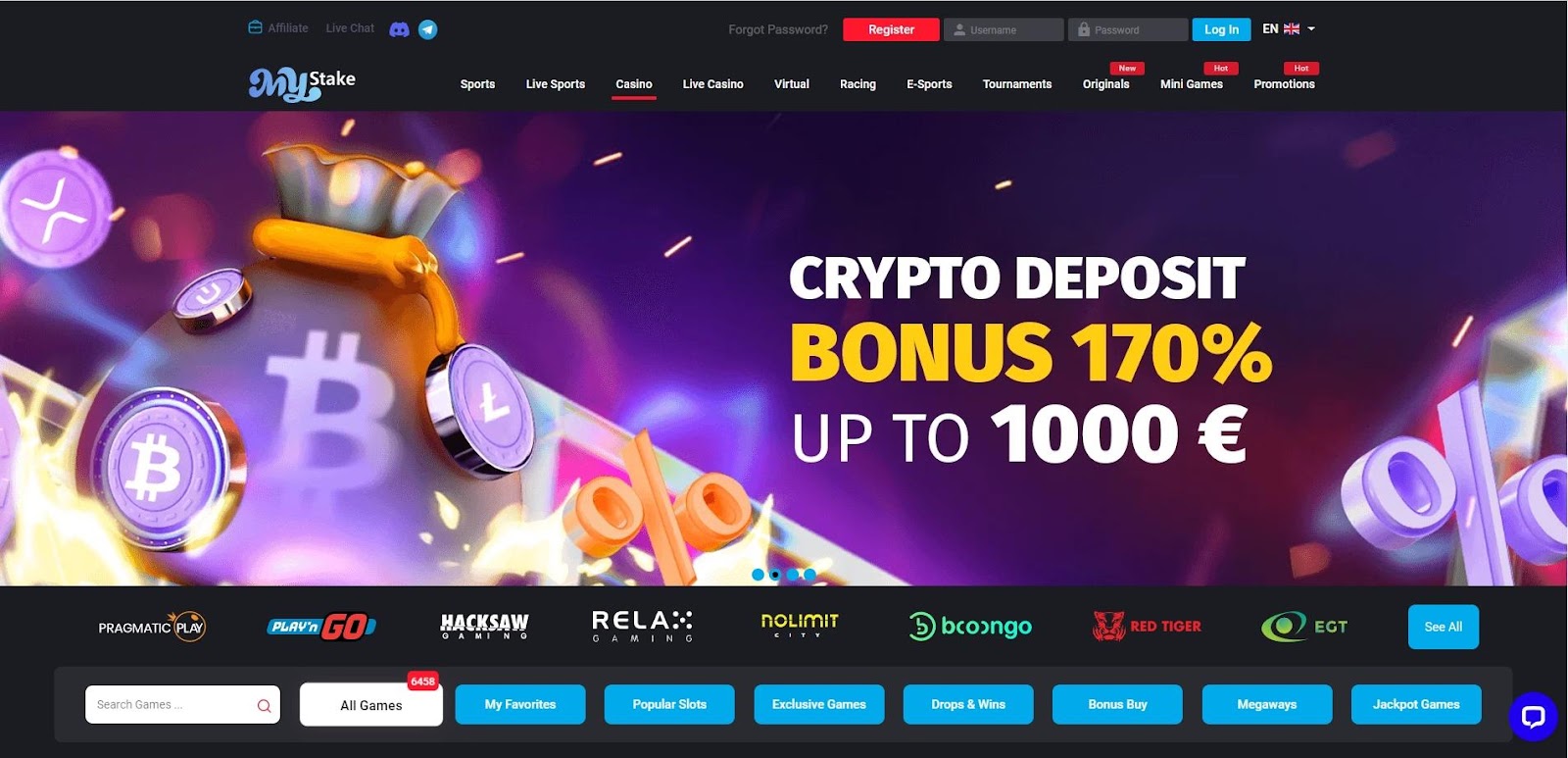
Task: Click the Forgot Password link
Action: click(778, 29)
